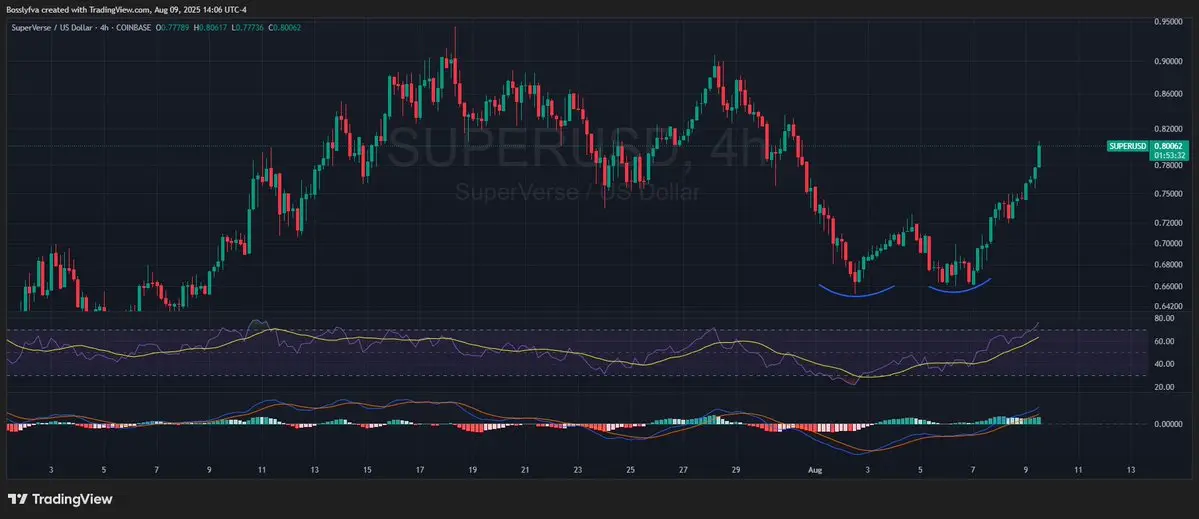
Task: Click the 23 date label on time axis
Action: [577, 469]
